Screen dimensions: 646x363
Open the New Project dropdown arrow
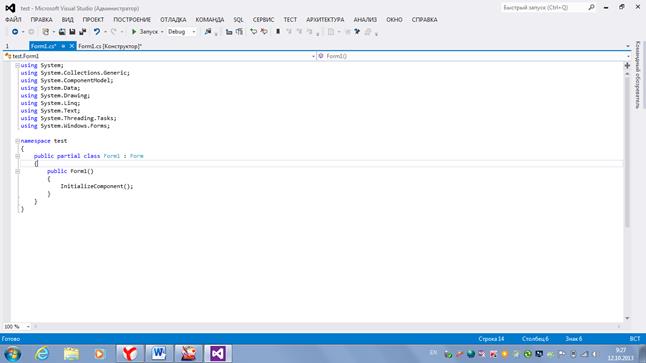[x=54, y=32]
